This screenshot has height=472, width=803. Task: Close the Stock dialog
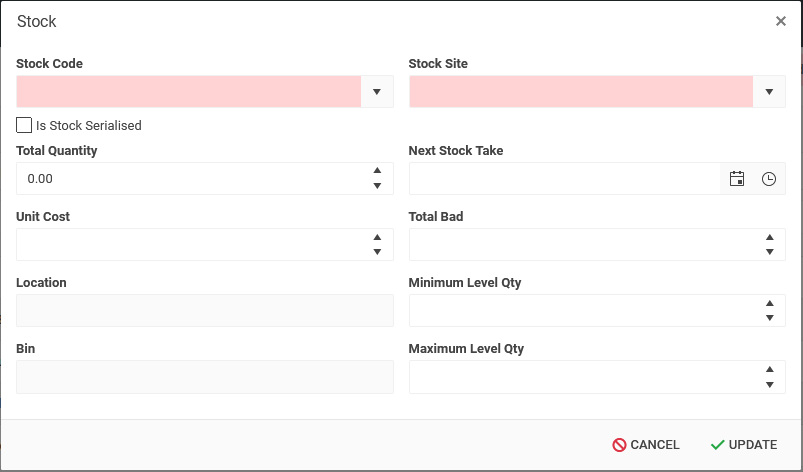[781, 21]
